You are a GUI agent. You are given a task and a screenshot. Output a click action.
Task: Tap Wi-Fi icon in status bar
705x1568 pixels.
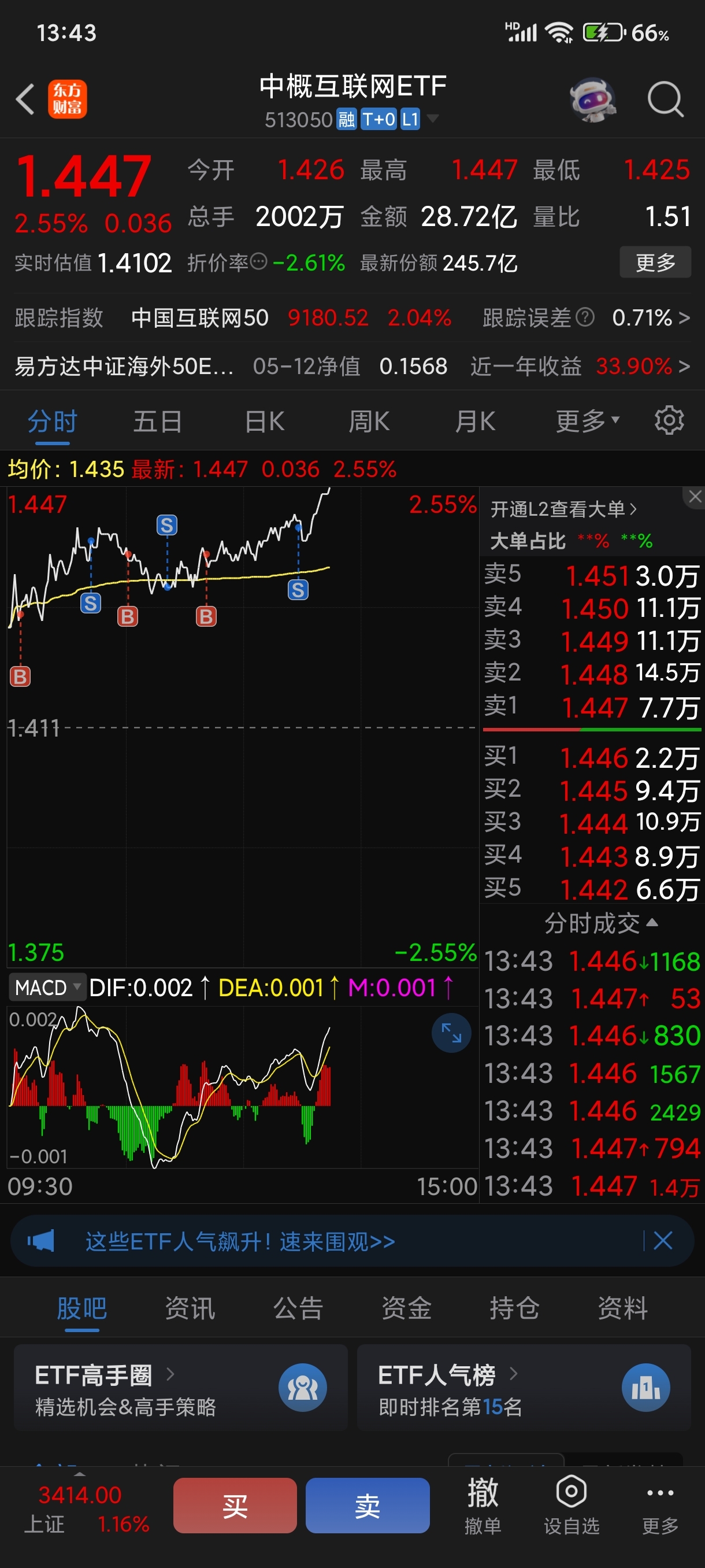tap(559, 32)
